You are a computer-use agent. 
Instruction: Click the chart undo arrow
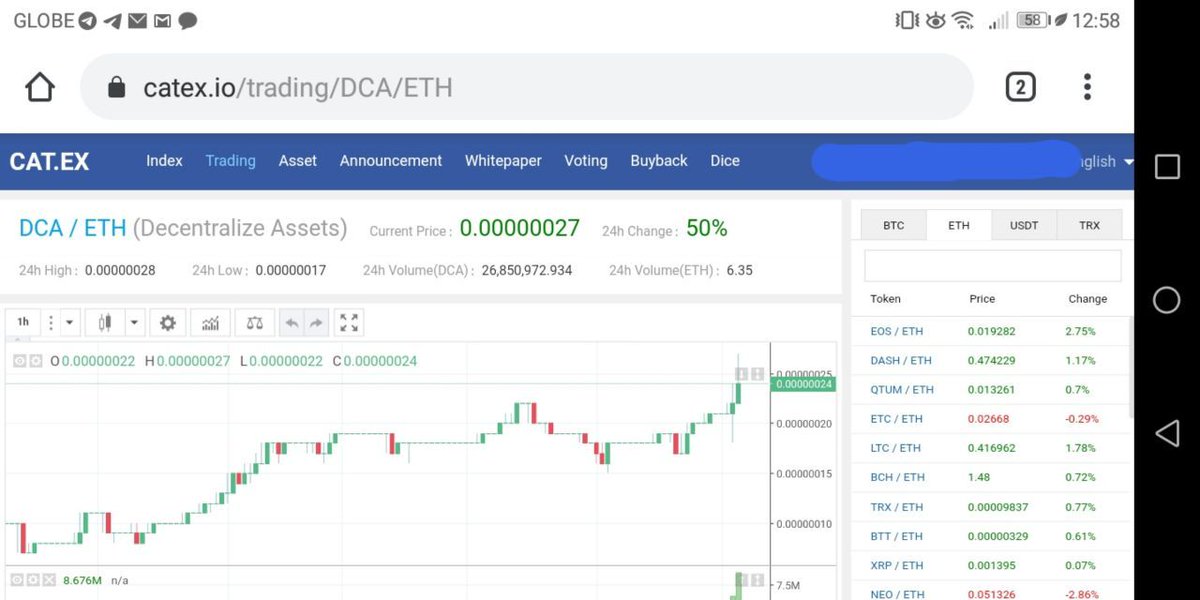pyautogui.click(x=292, y=323)
